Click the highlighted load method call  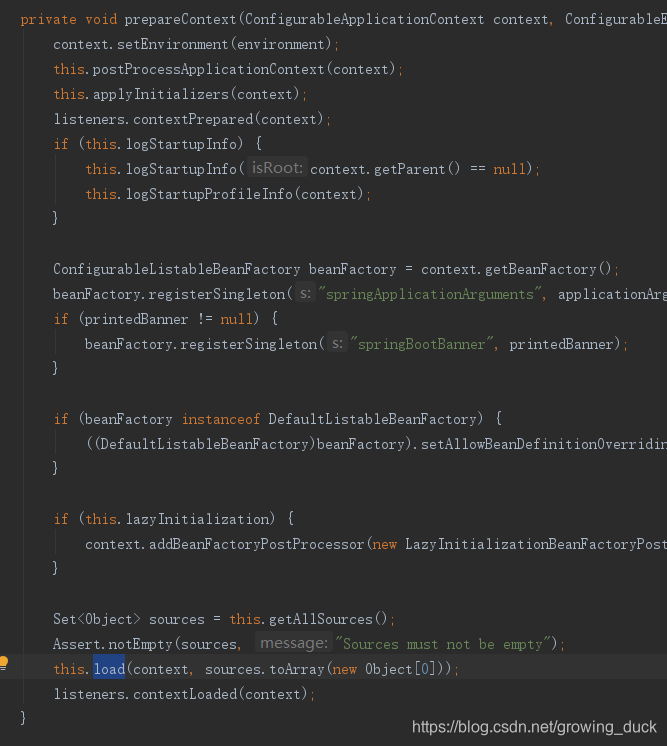[x=109, y=669]
